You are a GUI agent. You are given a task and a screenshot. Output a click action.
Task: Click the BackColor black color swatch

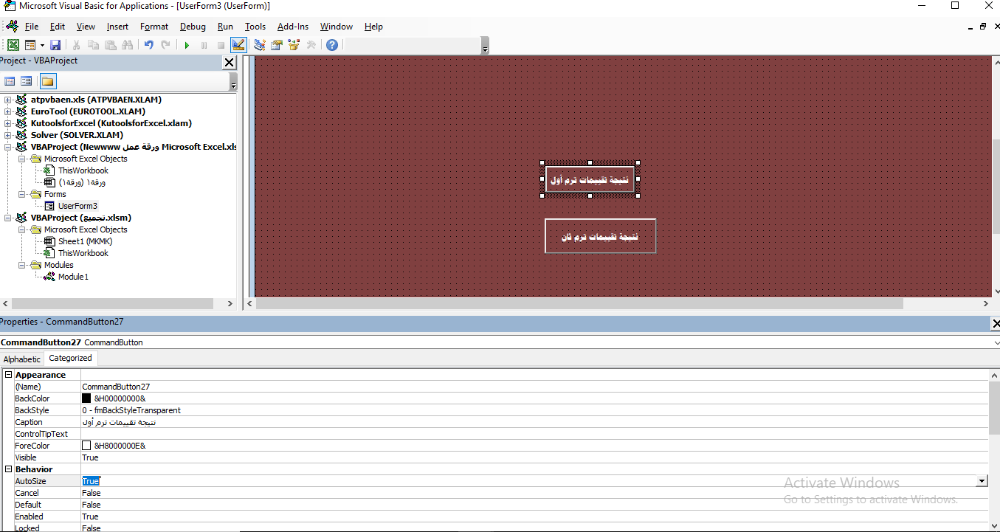[x=87, y=399]
